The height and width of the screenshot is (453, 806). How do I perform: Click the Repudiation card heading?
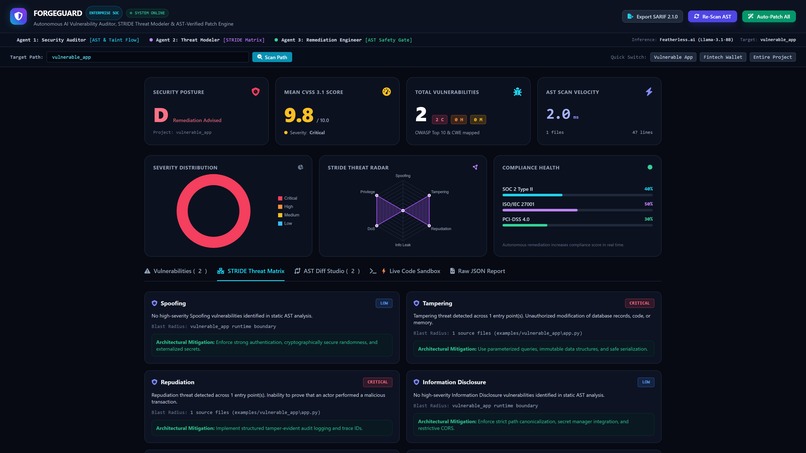(x=177, y=382)
